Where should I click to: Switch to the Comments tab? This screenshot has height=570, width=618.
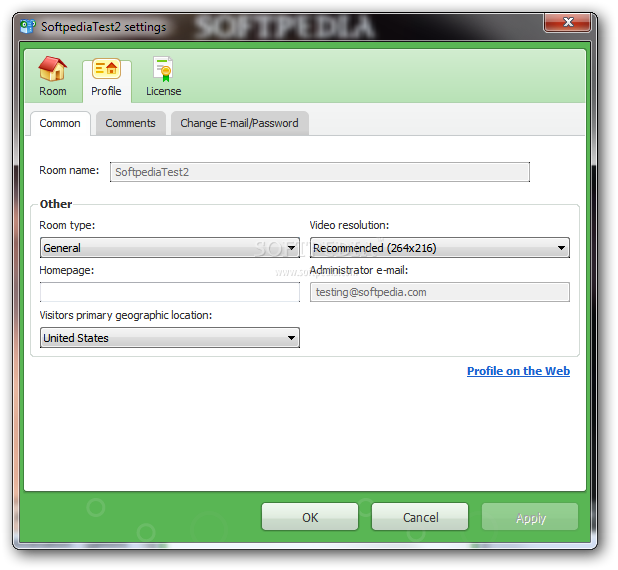[130, 123]
